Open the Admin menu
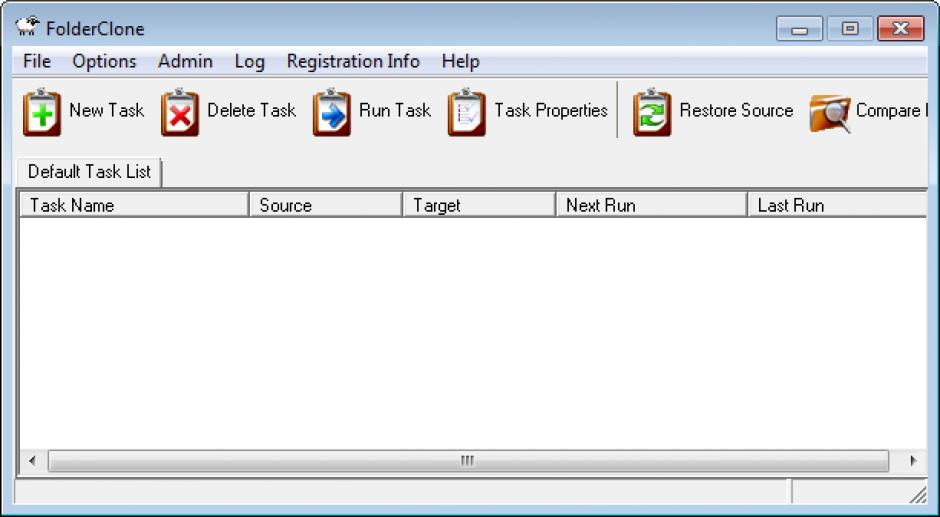This screenshot has height=517, width=940. click(185, 61)
